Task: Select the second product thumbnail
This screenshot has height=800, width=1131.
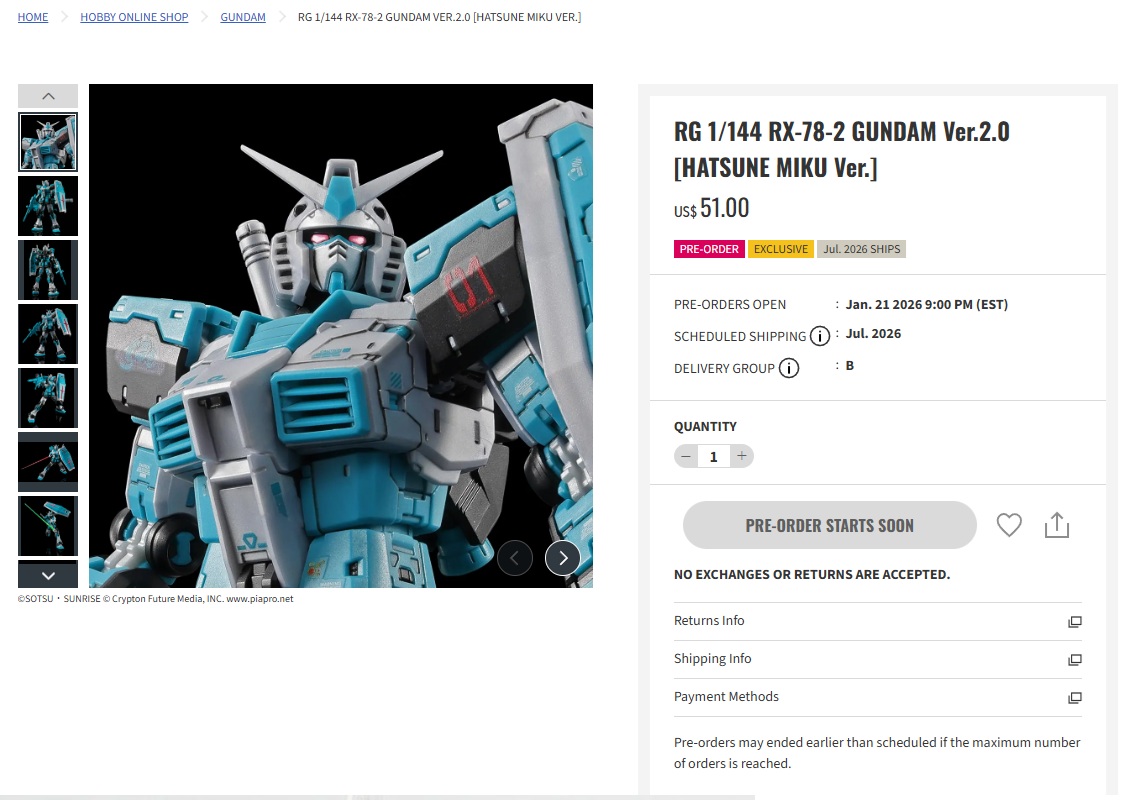Action: tap(48, 206)
